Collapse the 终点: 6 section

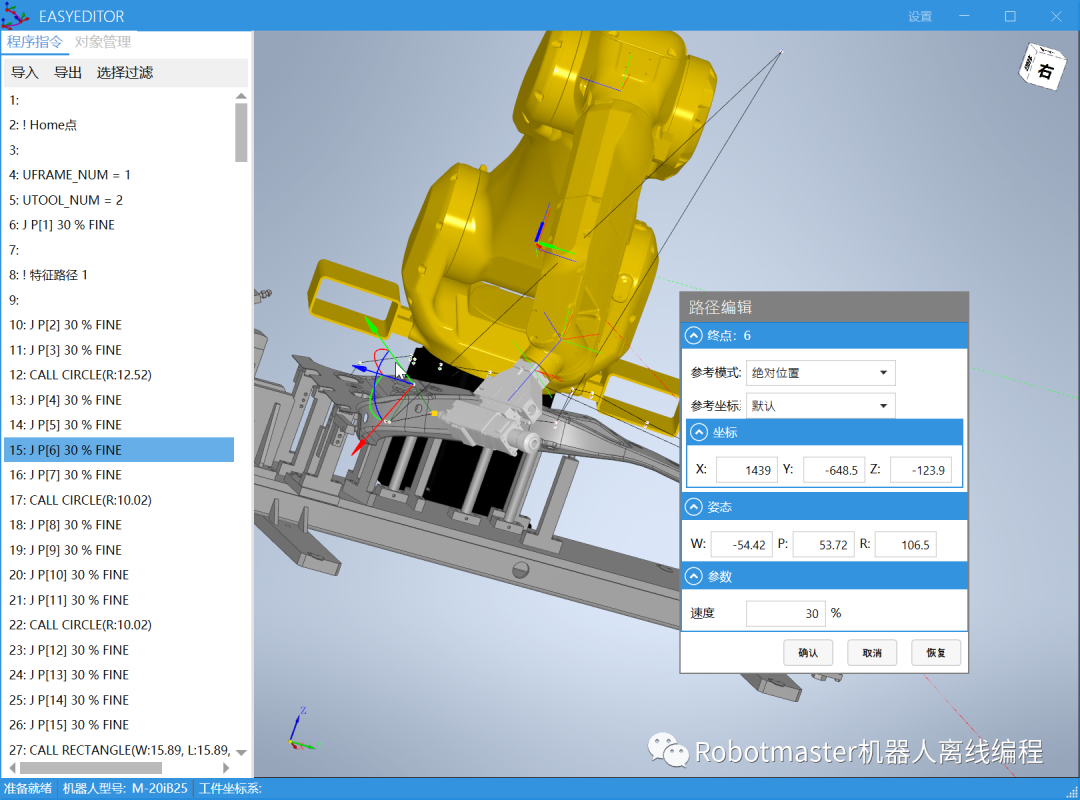click(x=692, y=336)
